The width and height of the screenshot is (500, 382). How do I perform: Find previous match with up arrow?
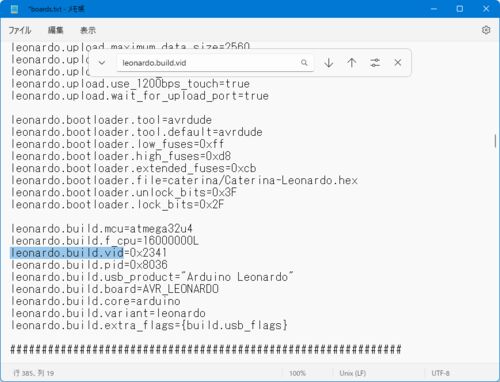point(352,63)
